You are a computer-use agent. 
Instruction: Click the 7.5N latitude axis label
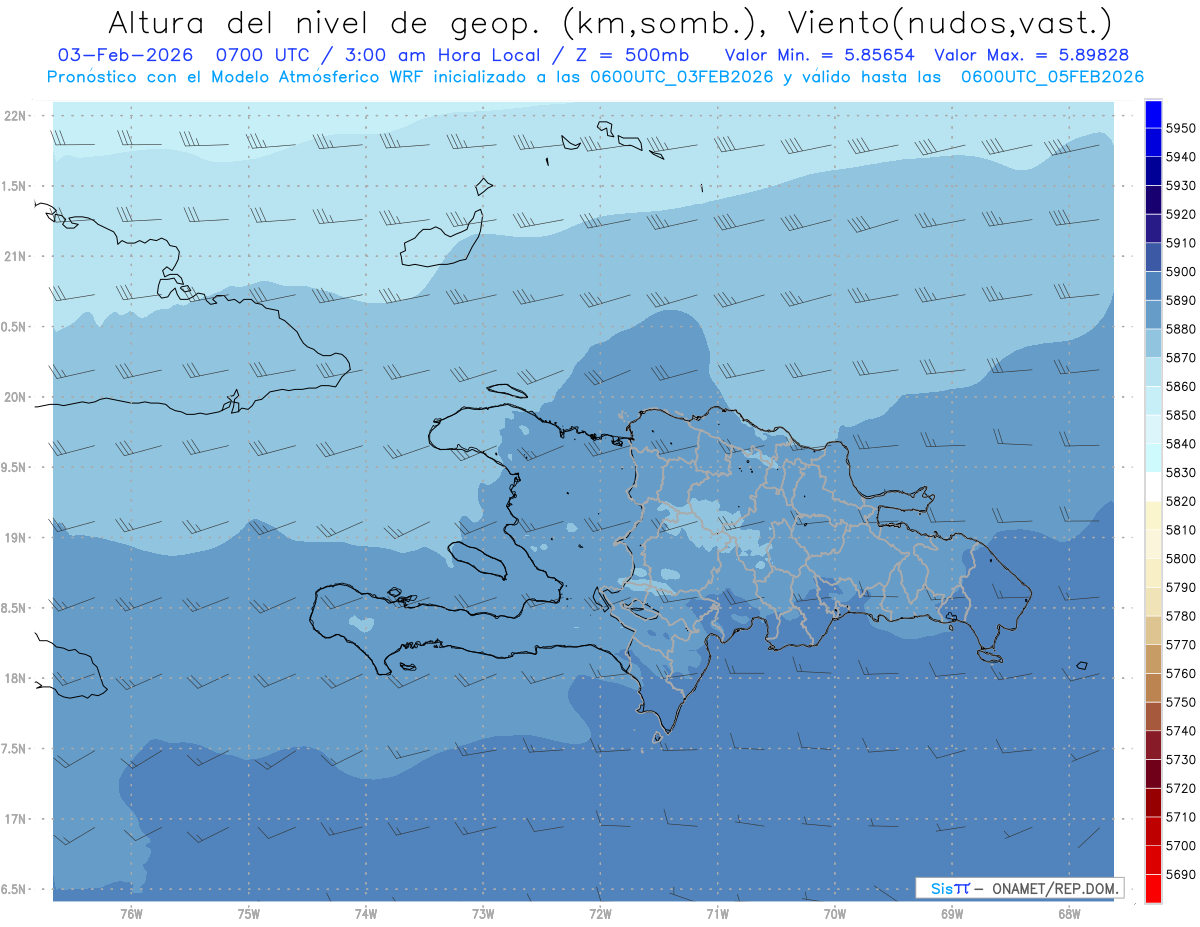point(13,749)
